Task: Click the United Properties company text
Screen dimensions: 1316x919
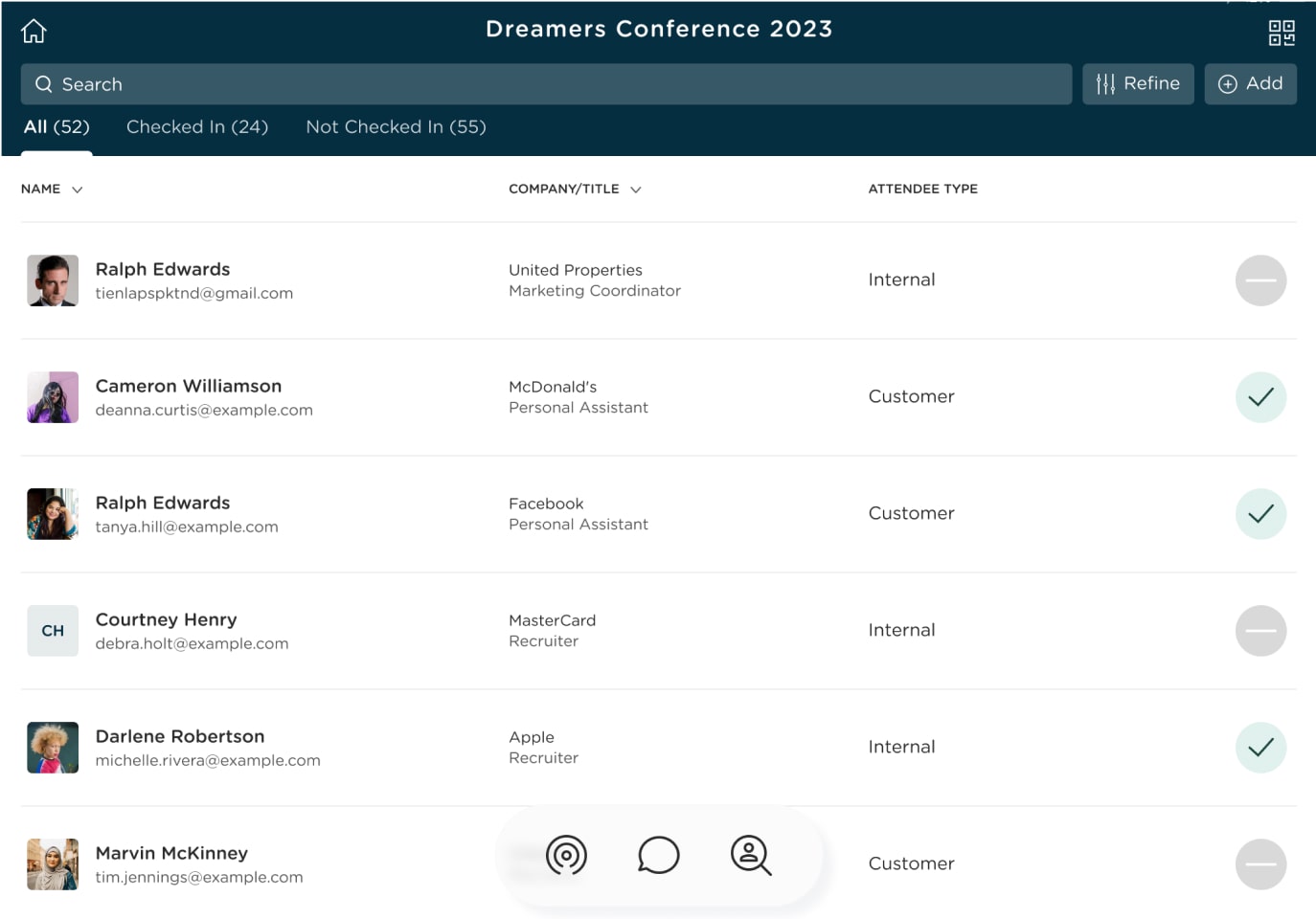Action: pos(576,270)
